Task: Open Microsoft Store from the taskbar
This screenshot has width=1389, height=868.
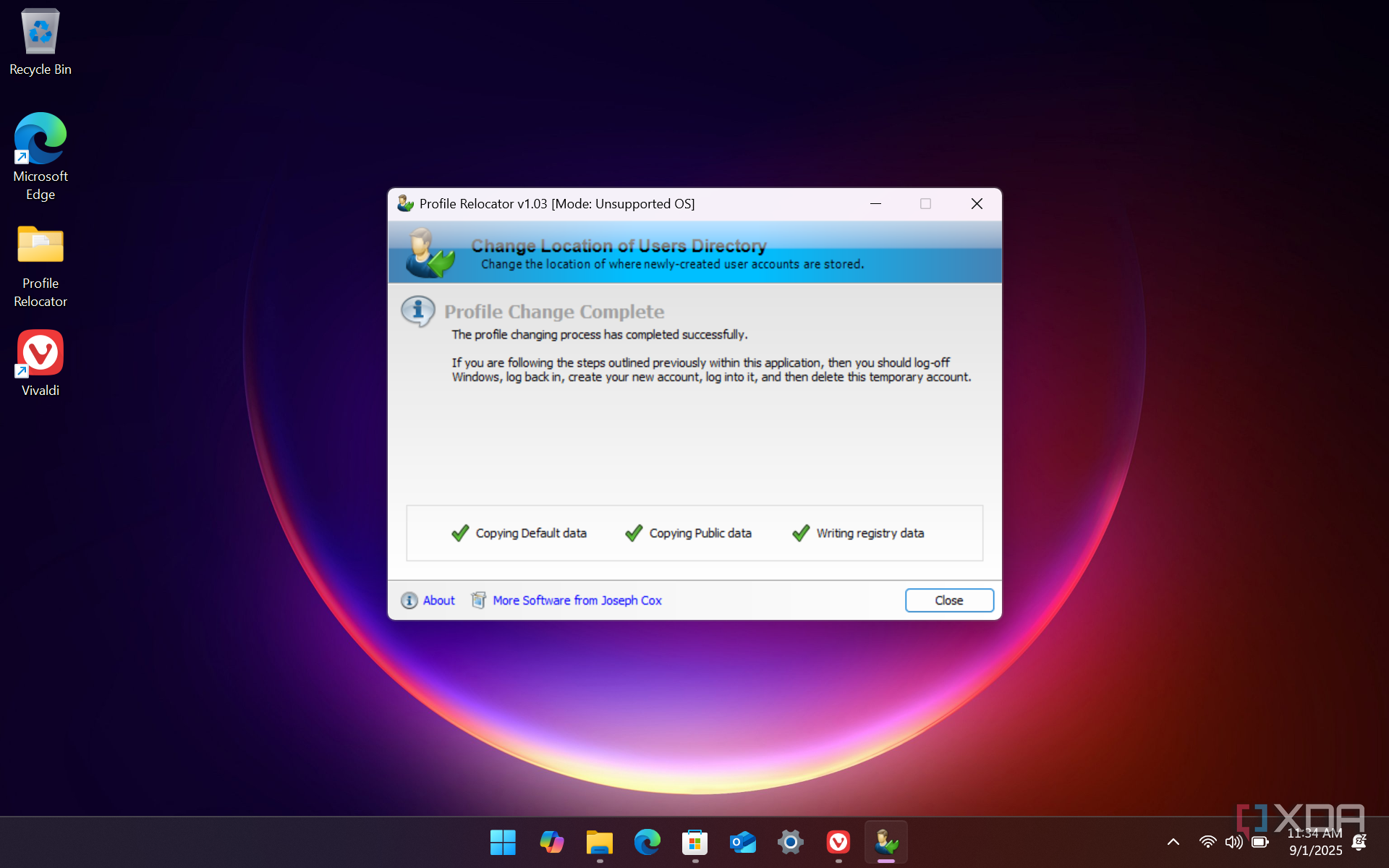Action: click(694, 842)
